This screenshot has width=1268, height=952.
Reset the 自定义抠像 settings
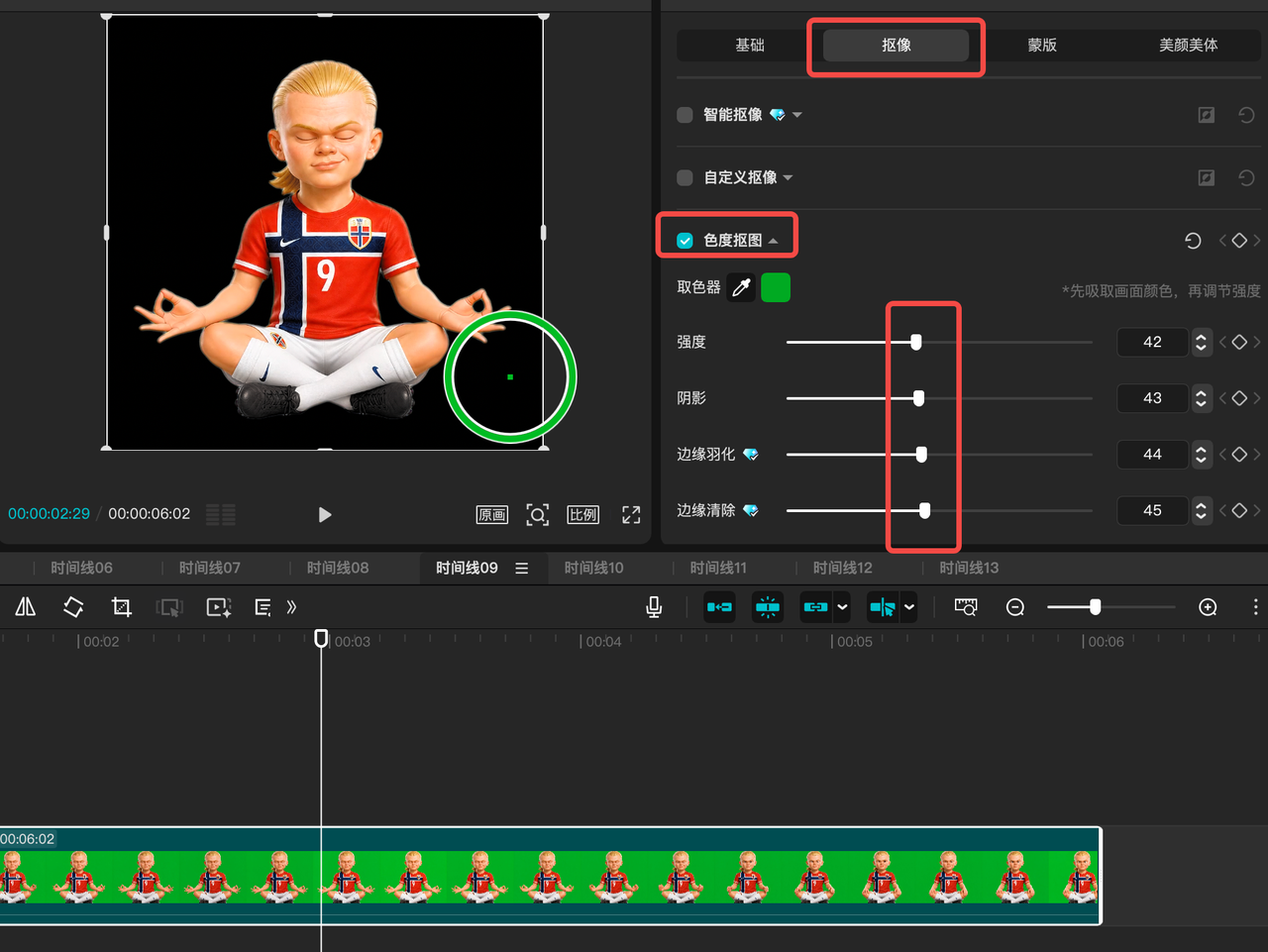pyautogui.click(x=1246, y=178)
